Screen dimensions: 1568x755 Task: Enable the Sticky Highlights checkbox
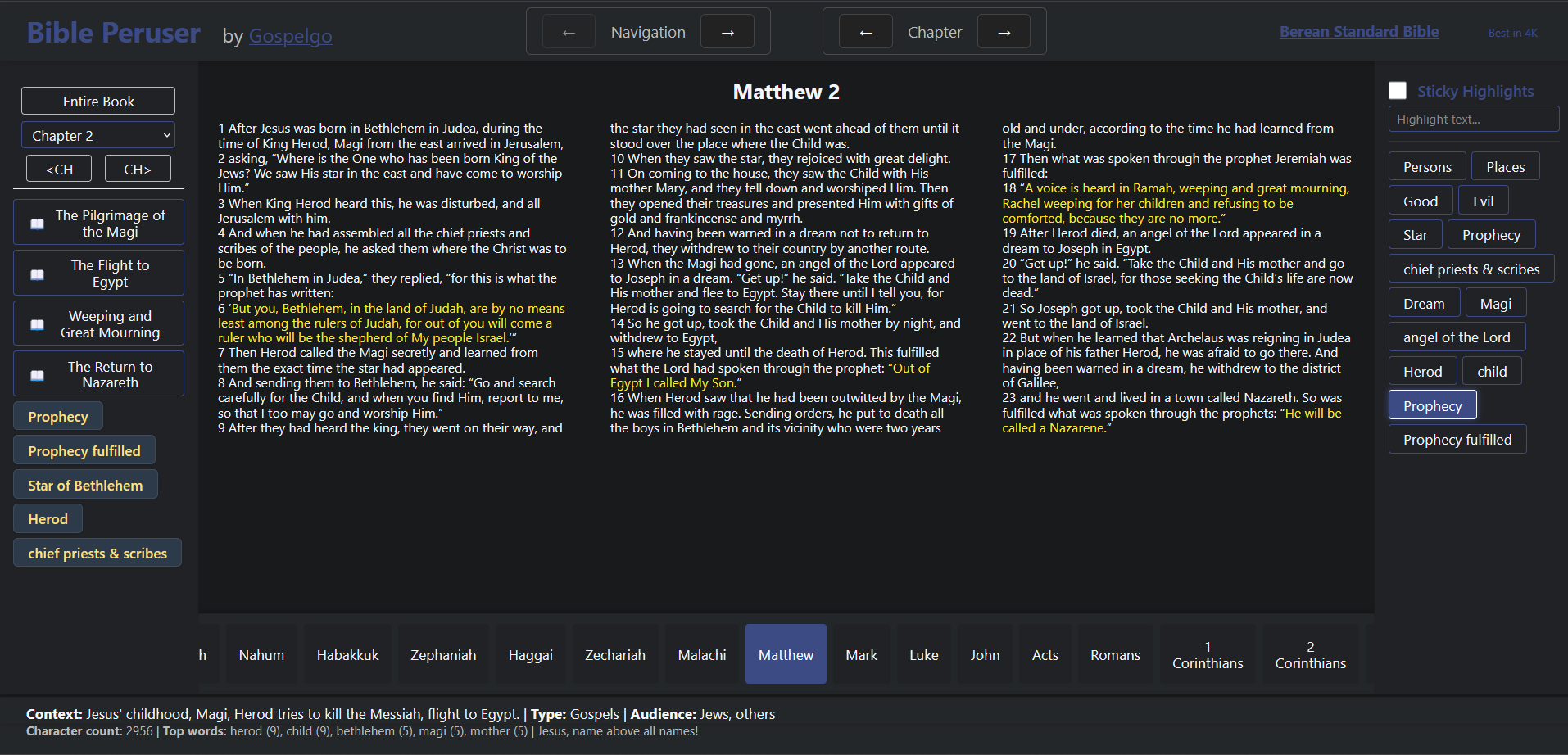coord(1398,91)
